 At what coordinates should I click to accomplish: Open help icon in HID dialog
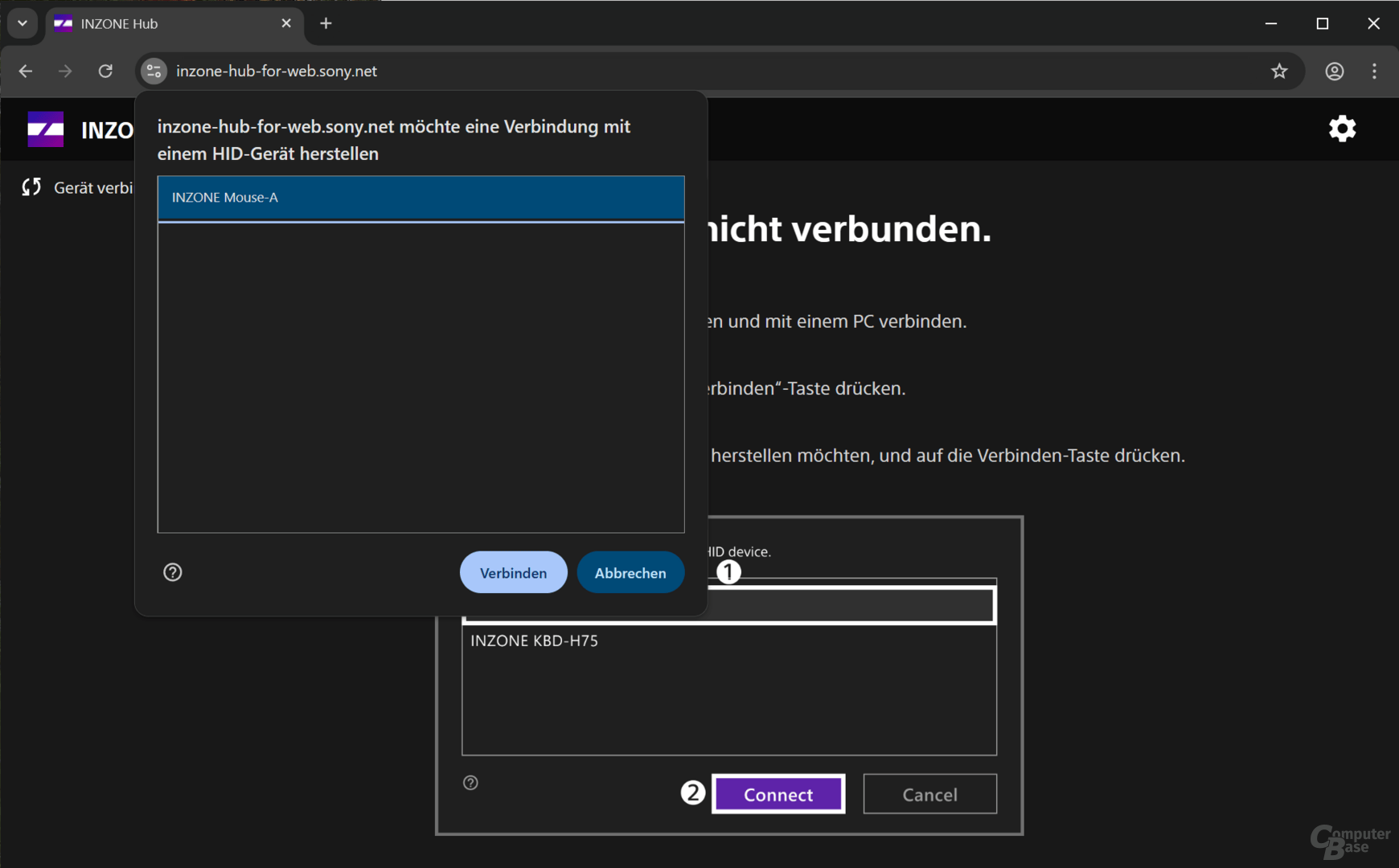tap(173, 572)
